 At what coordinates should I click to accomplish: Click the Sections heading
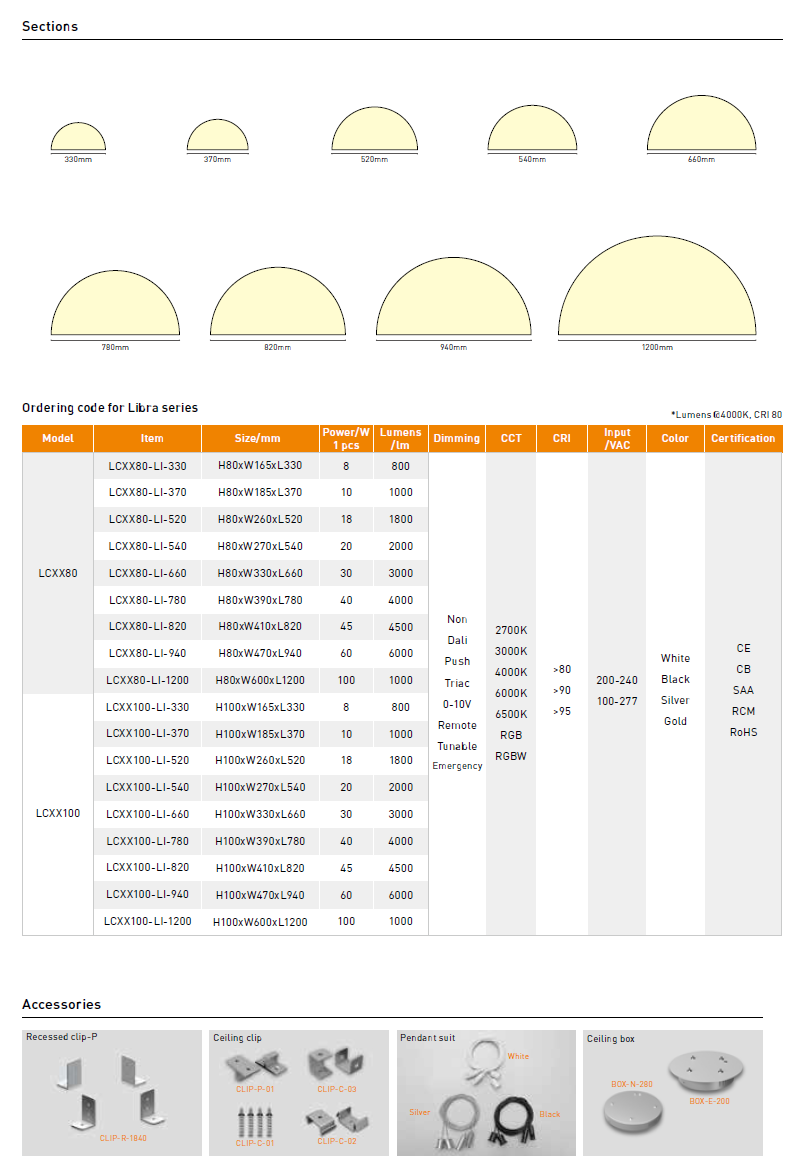click(x=50, y=27)
